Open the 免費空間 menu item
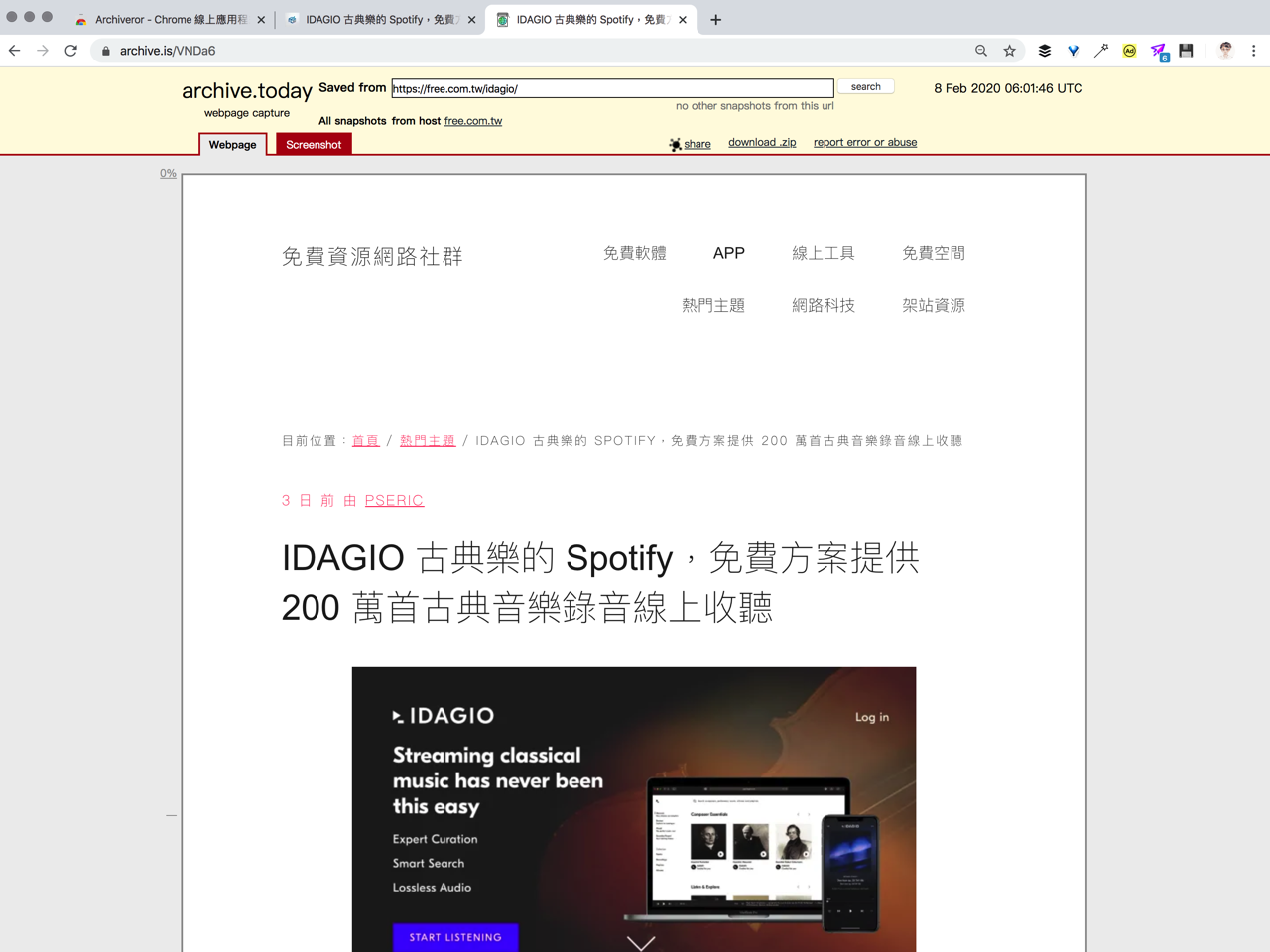The width and height of the screenshot is (1270, 952). 934,253
